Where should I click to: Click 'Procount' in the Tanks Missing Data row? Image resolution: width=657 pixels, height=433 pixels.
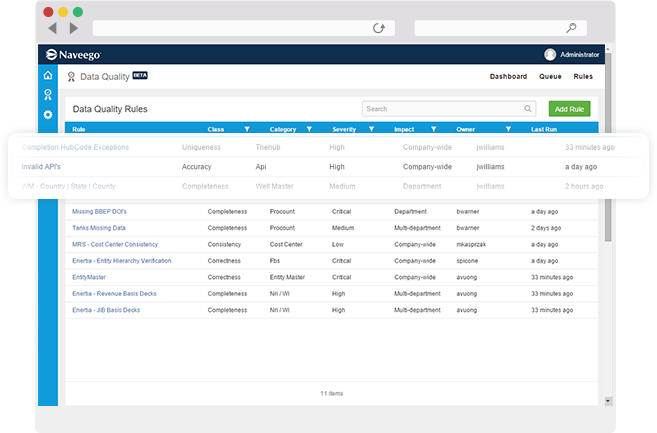click(x=282, y=228)
